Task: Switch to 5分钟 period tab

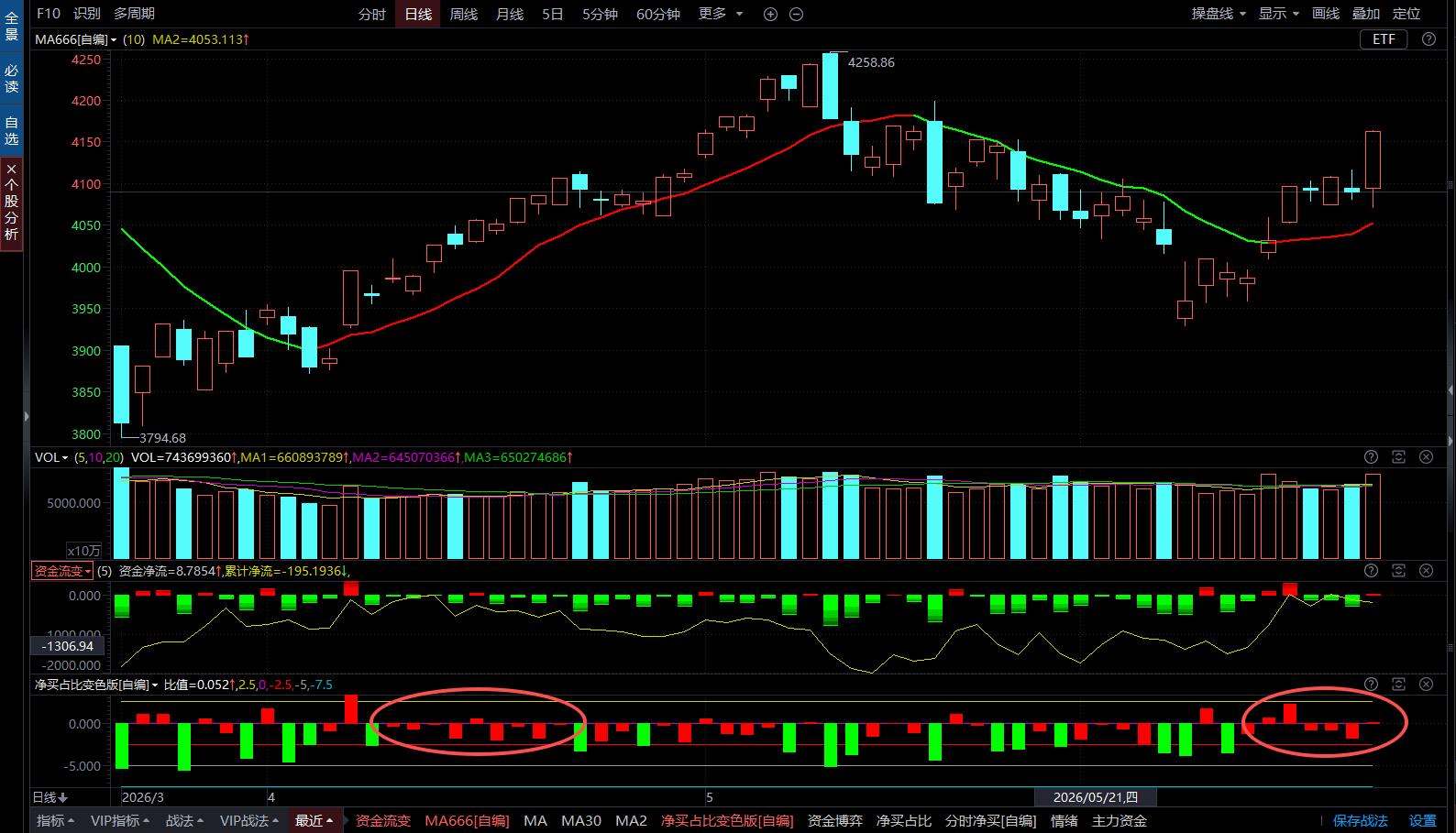Action: (600, 14)
